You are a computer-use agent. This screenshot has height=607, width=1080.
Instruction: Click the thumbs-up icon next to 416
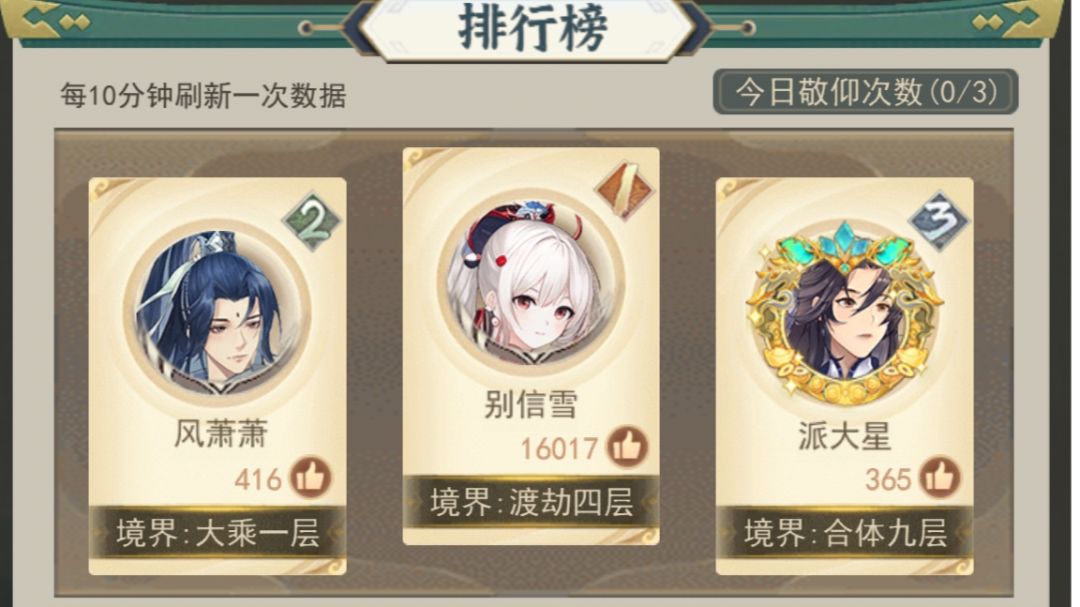(x=310, y=477)
